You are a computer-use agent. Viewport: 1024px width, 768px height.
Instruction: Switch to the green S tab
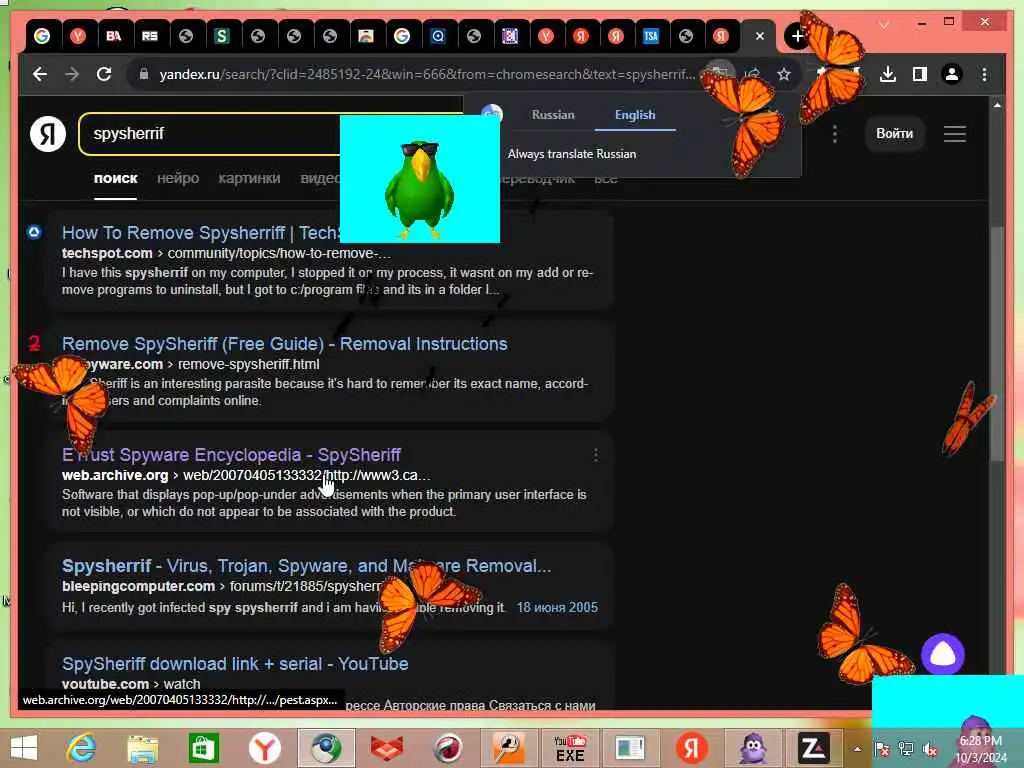(x=221, y=37)
